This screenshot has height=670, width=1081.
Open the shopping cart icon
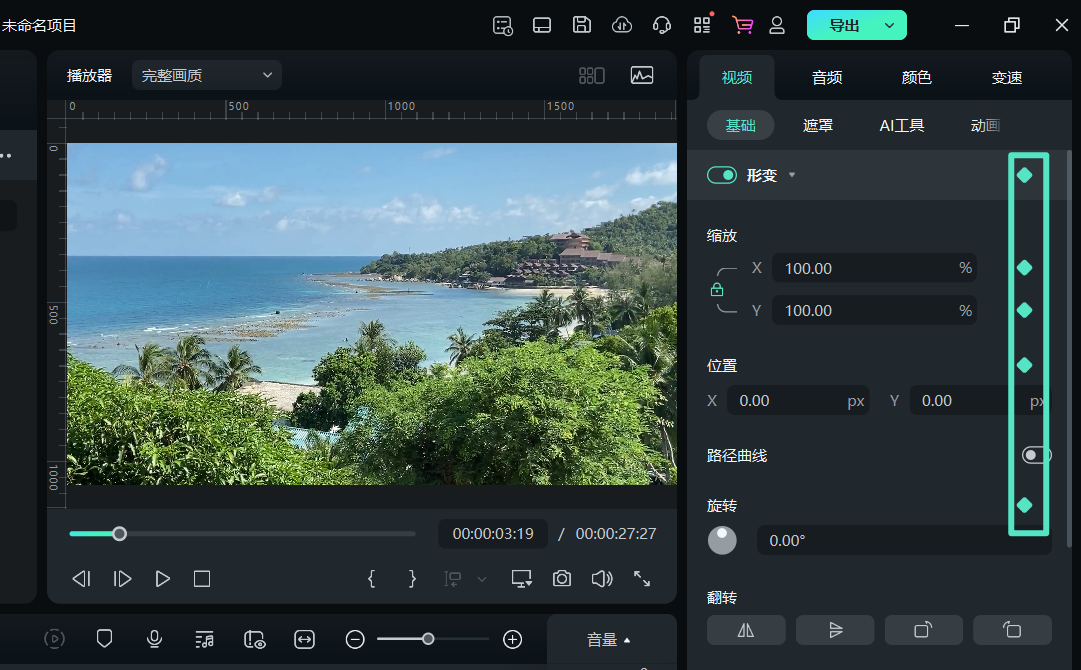742,25
